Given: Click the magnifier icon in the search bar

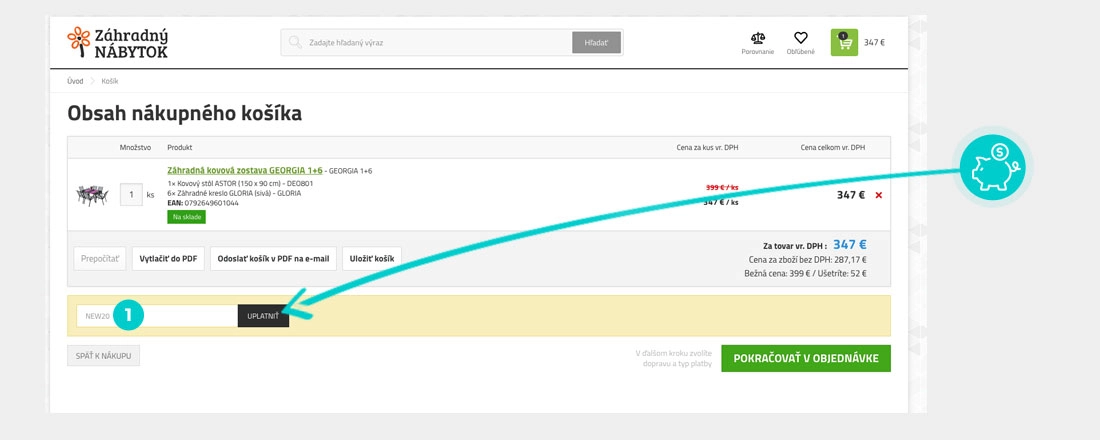Looking at the screenshot, I should [x=295, y=43].
